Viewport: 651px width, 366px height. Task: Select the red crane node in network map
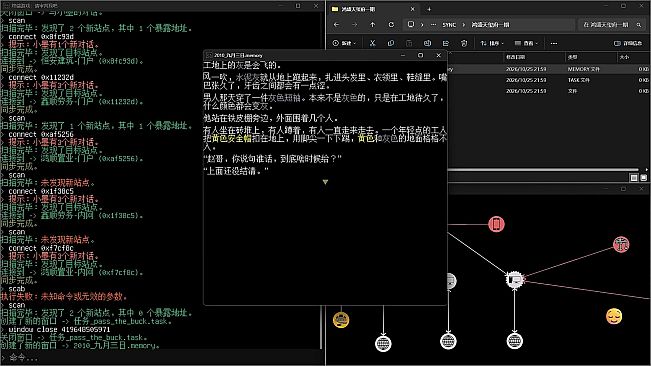621,244
